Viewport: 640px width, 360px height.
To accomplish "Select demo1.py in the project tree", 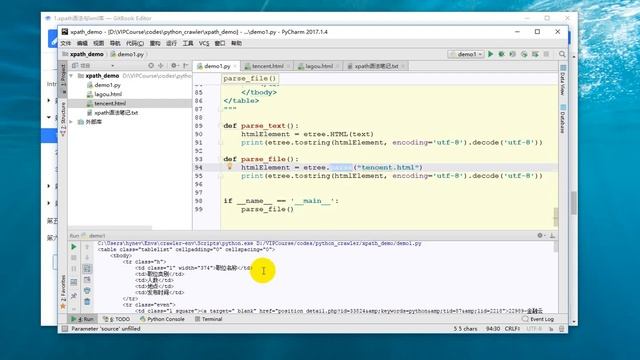I will [x=107, y=85].
